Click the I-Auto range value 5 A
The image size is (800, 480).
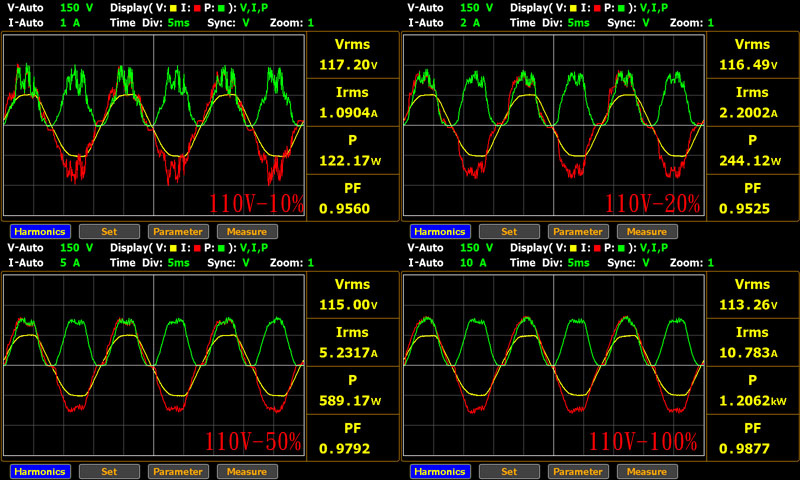70,263
